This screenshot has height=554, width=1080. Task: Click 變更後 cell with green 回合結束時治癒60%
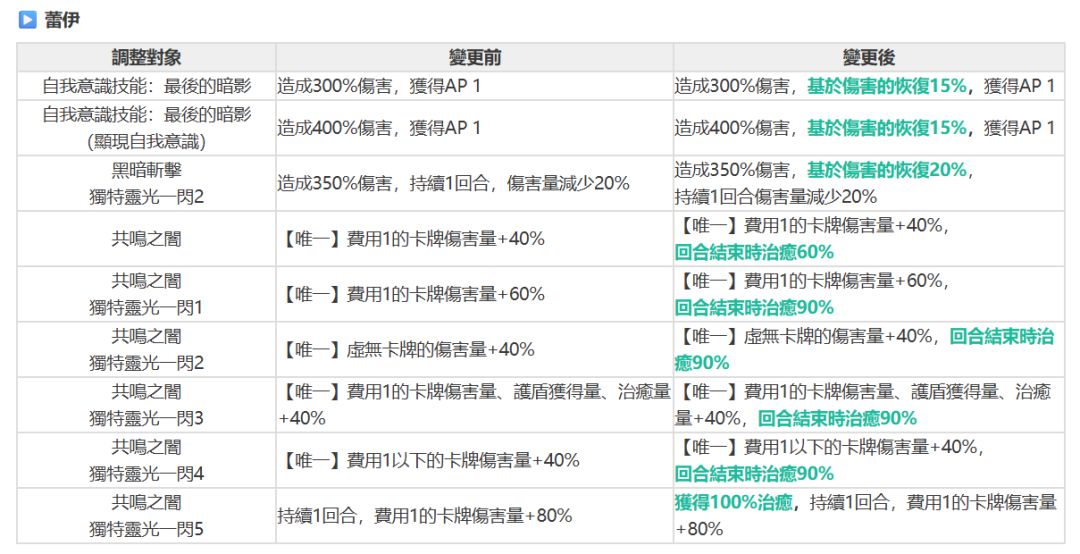pos(869,239)
